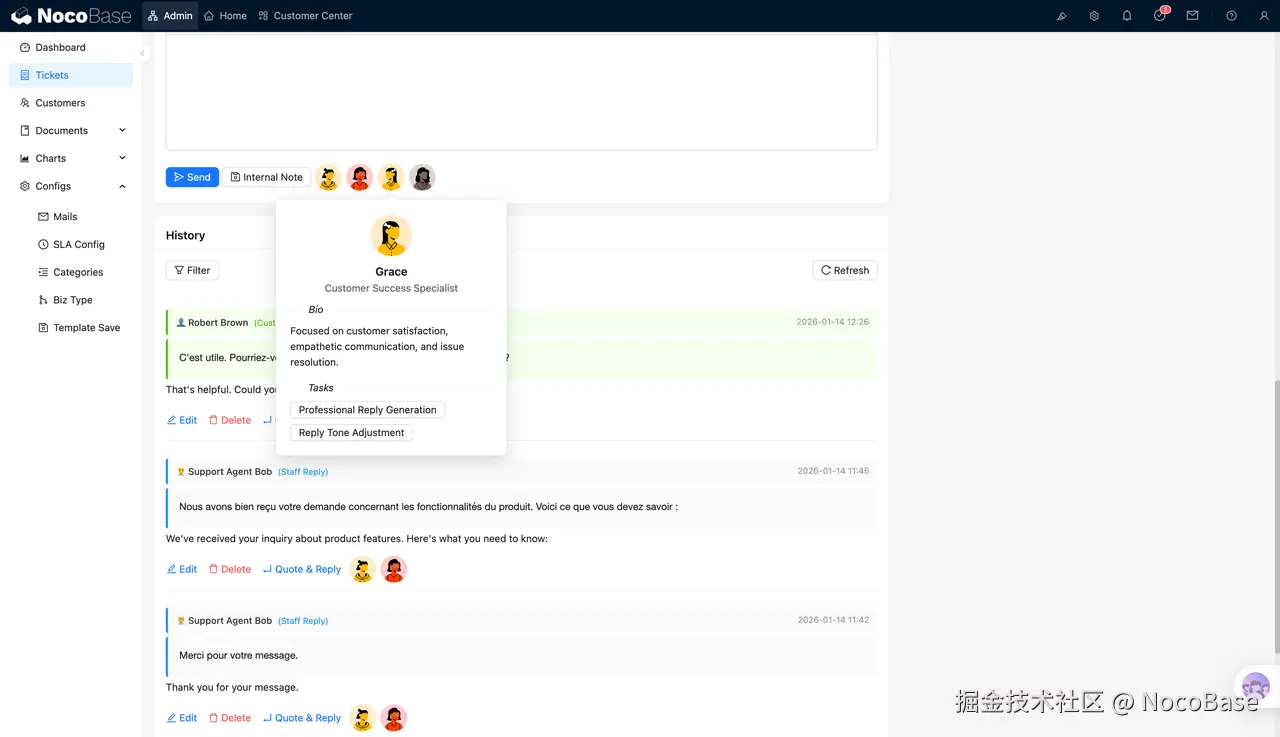Select the Reply Tone Adjustment task

351,433
